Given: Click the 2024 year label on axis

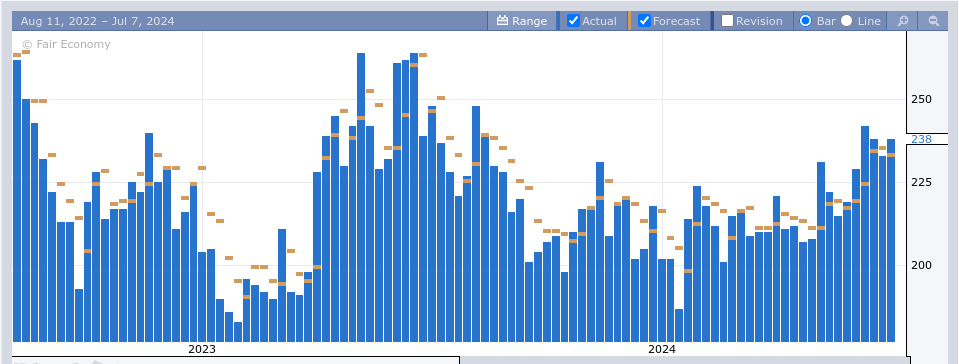Looking at the screenshot, I should pyautogui.click(x=662, y=349).
